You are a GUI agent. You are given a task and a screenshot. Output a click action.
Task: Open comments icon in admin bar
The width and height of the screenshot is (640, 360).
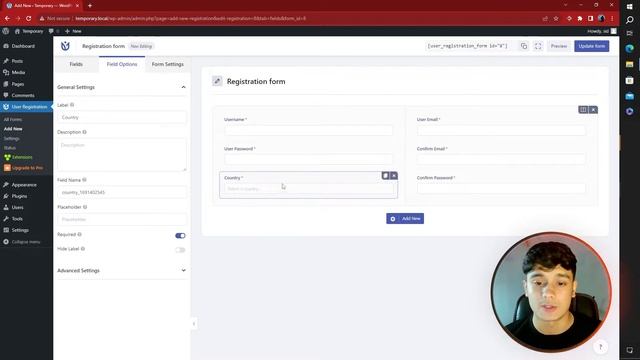[x=51, y=31]
